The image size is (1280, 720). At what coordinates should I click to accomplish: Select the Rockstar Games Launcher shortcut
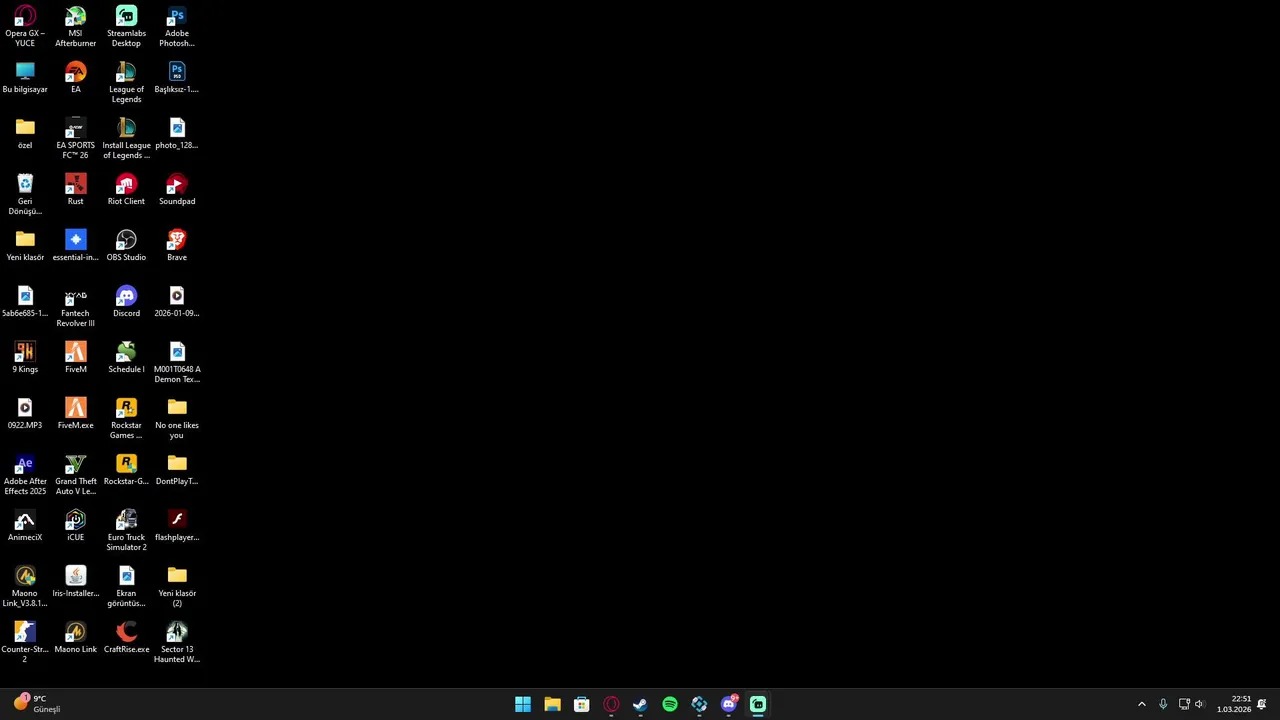(126, 419)
